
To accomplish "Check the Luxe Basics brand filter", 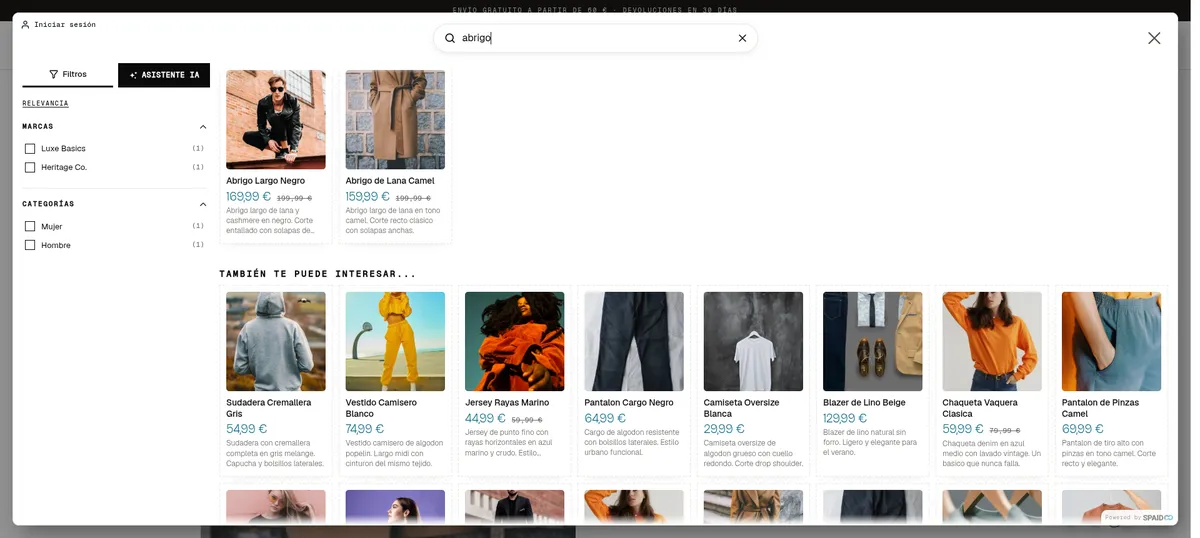I will pos(30,148).
